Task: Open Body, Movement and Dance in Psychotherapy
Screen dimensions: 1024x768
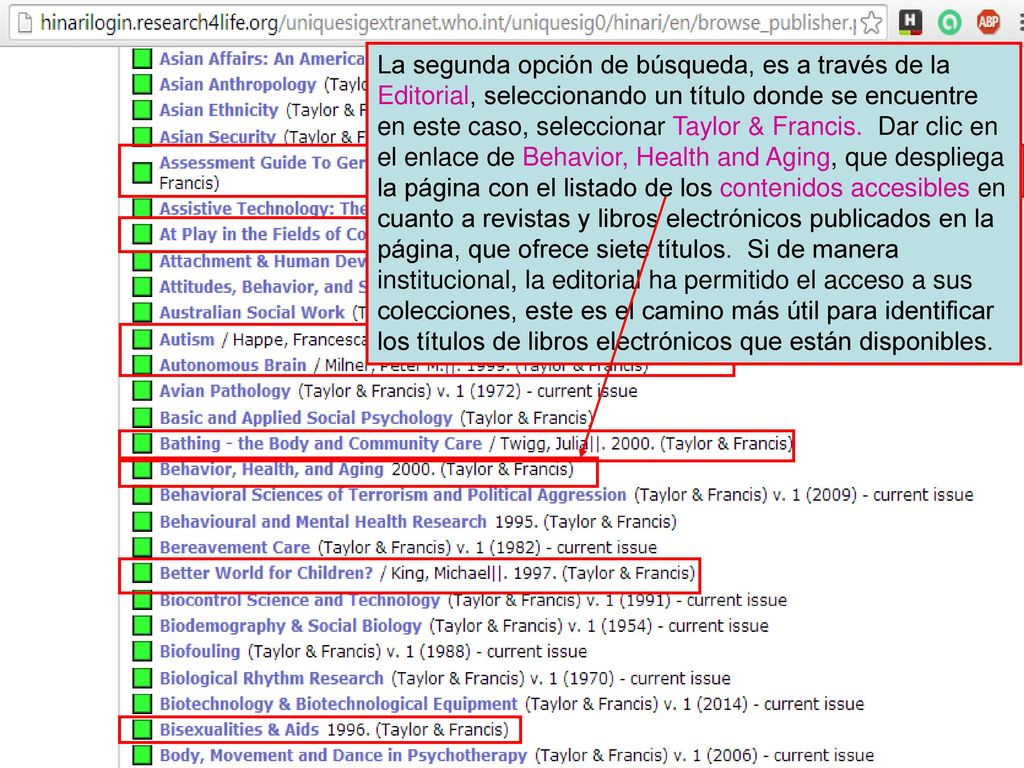Action: (x=343, y=755)
